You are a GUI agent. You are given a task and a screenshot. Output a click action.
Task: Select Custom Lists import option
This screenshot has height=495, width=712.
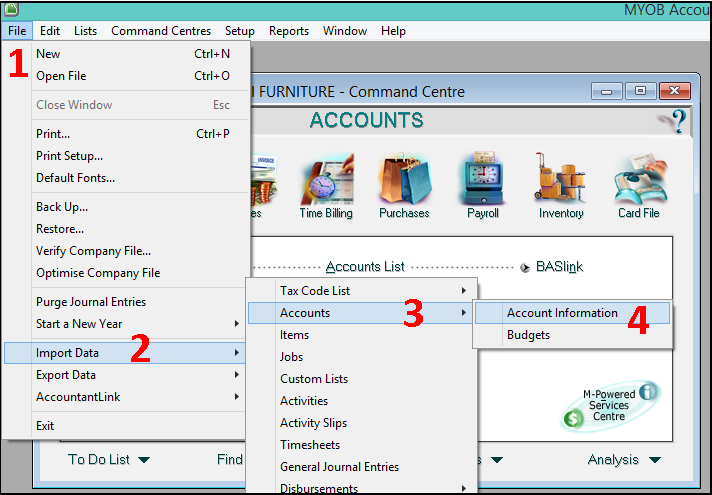[361, 379]
